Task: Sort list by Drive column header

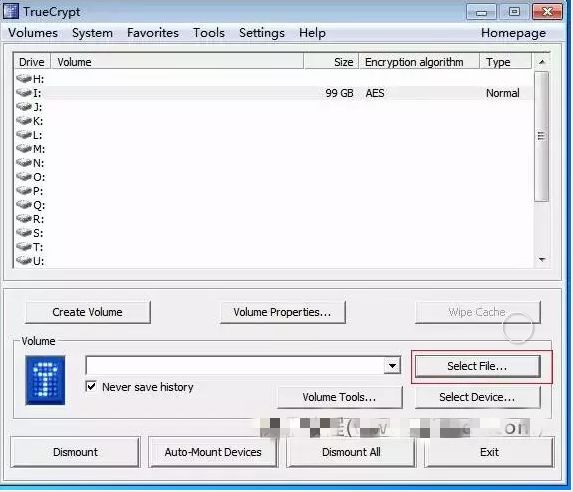Action: [x=32, y=62]
